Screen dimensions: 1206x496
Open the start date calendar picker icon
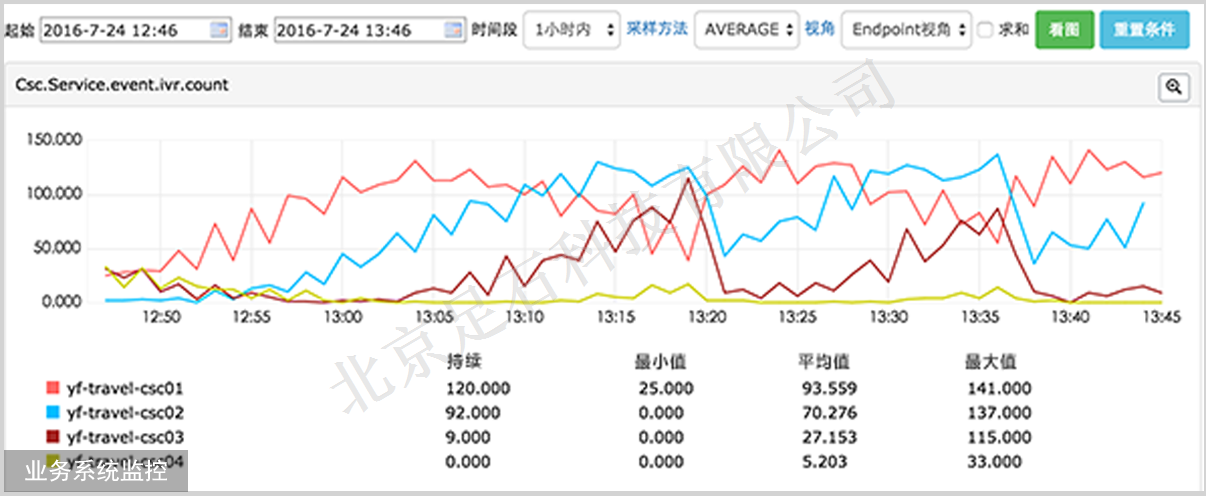point(220,30)
